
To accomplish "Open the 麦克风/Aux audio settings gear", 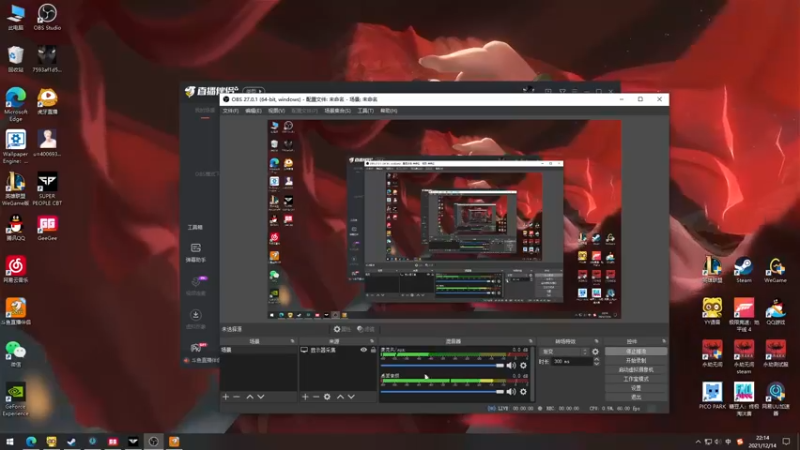I will tap(523, 365).
